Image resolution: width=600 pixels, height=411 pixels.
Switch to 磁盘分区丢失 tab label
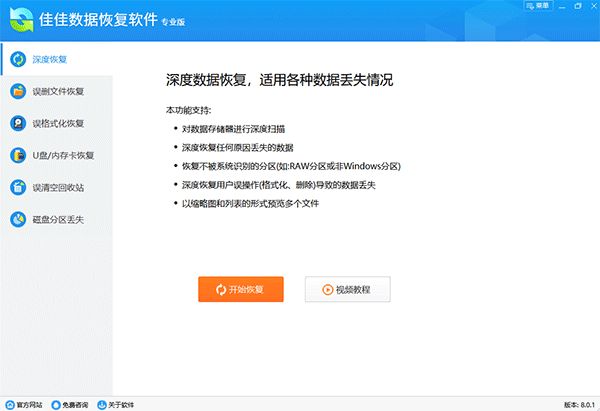pyautogui.click(x=58, y=220)
